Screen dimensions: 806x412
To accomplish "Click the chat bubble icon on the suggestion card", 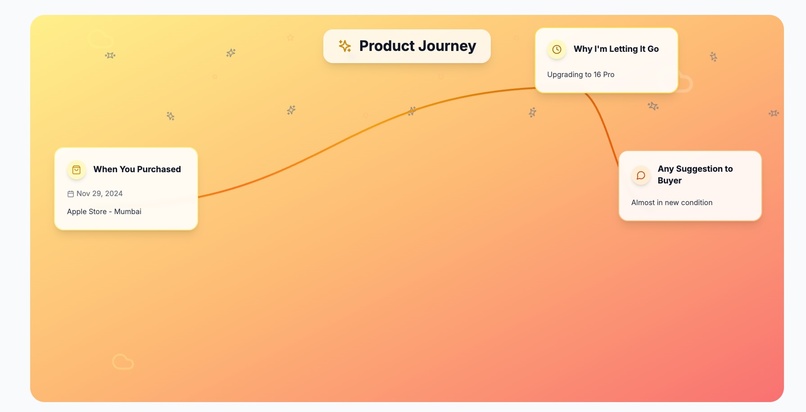I will point(640,176).
